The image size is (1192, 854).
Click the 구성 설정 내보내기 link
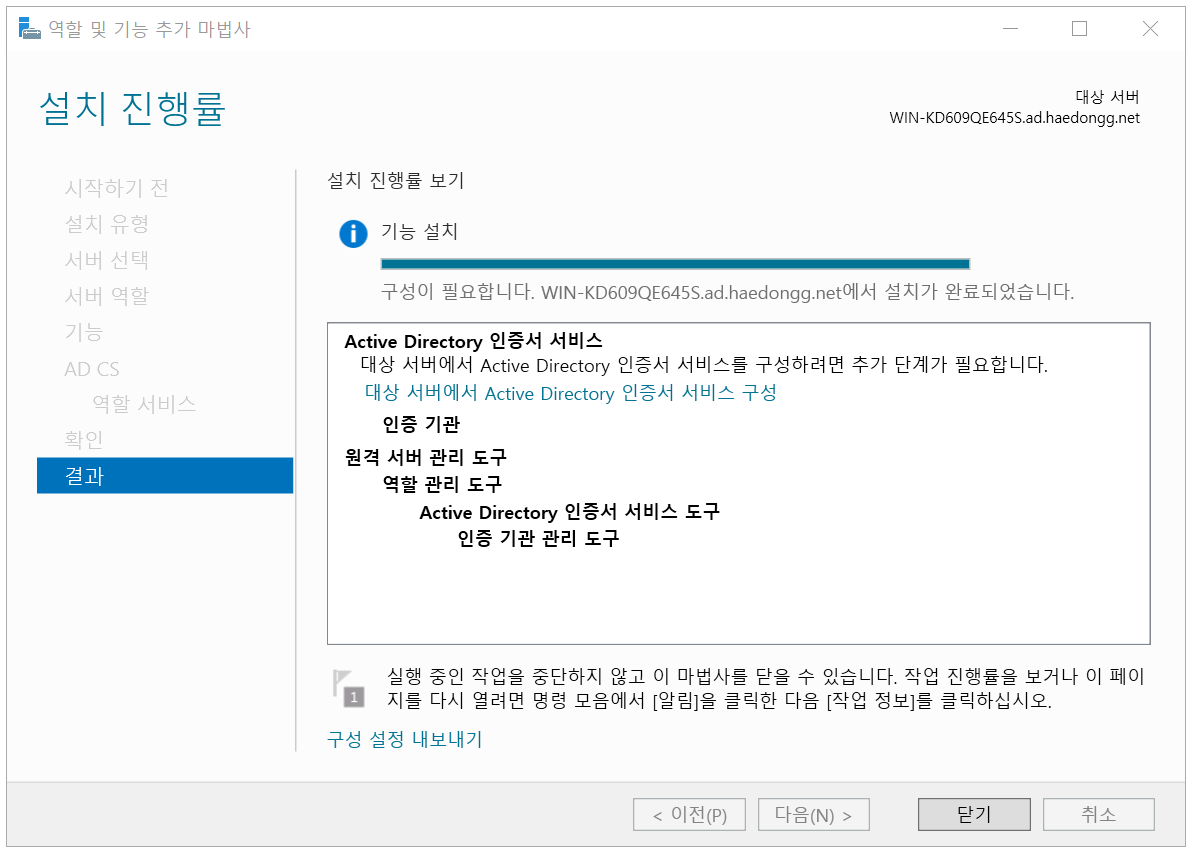[404, 739]
